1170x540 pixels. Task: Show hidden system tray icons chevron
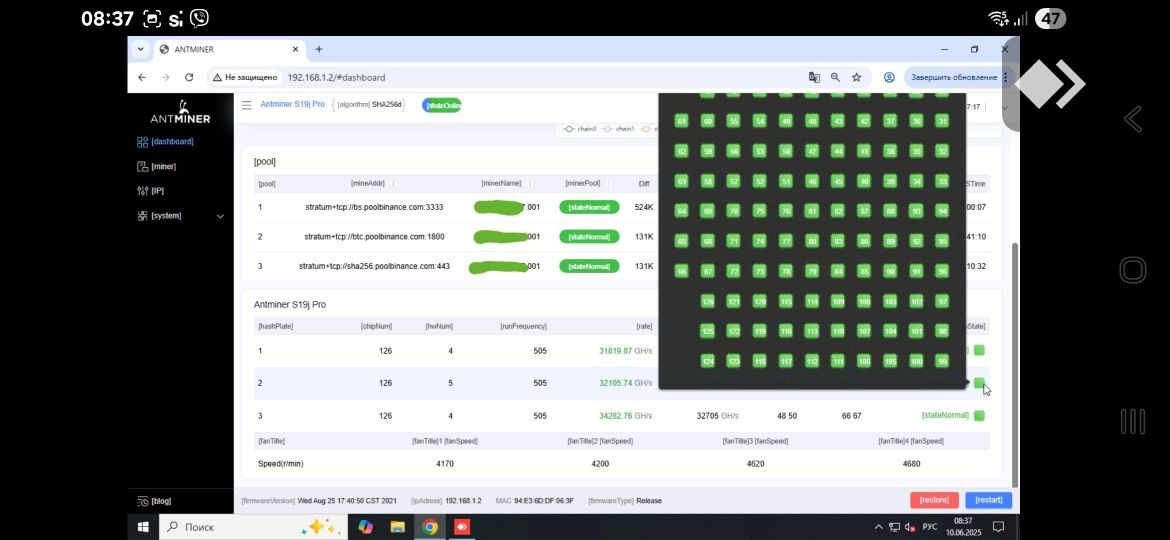pos(878,527)
